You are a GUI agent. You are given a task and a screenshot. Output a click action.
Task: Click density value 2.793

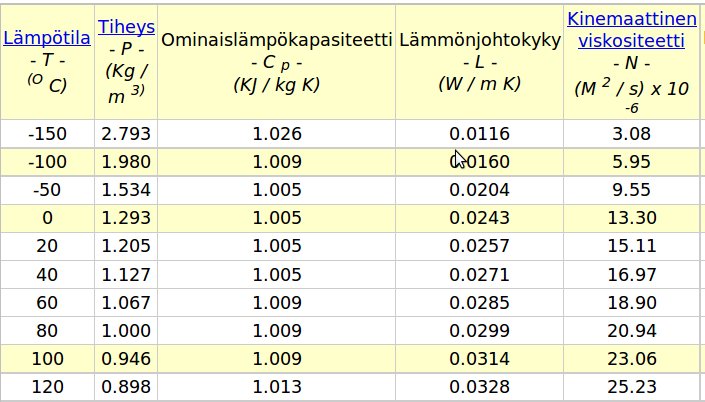point(126,133)
